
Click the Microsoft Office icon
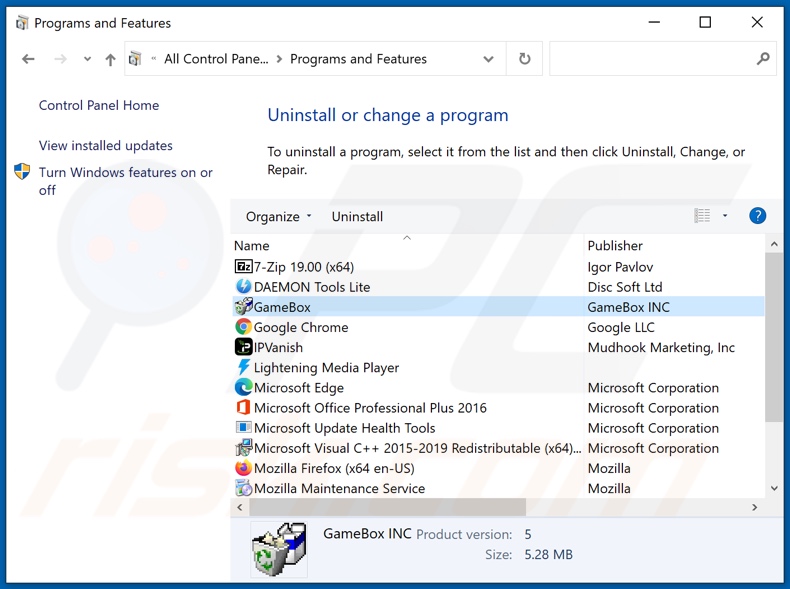[x=243, y=408]
